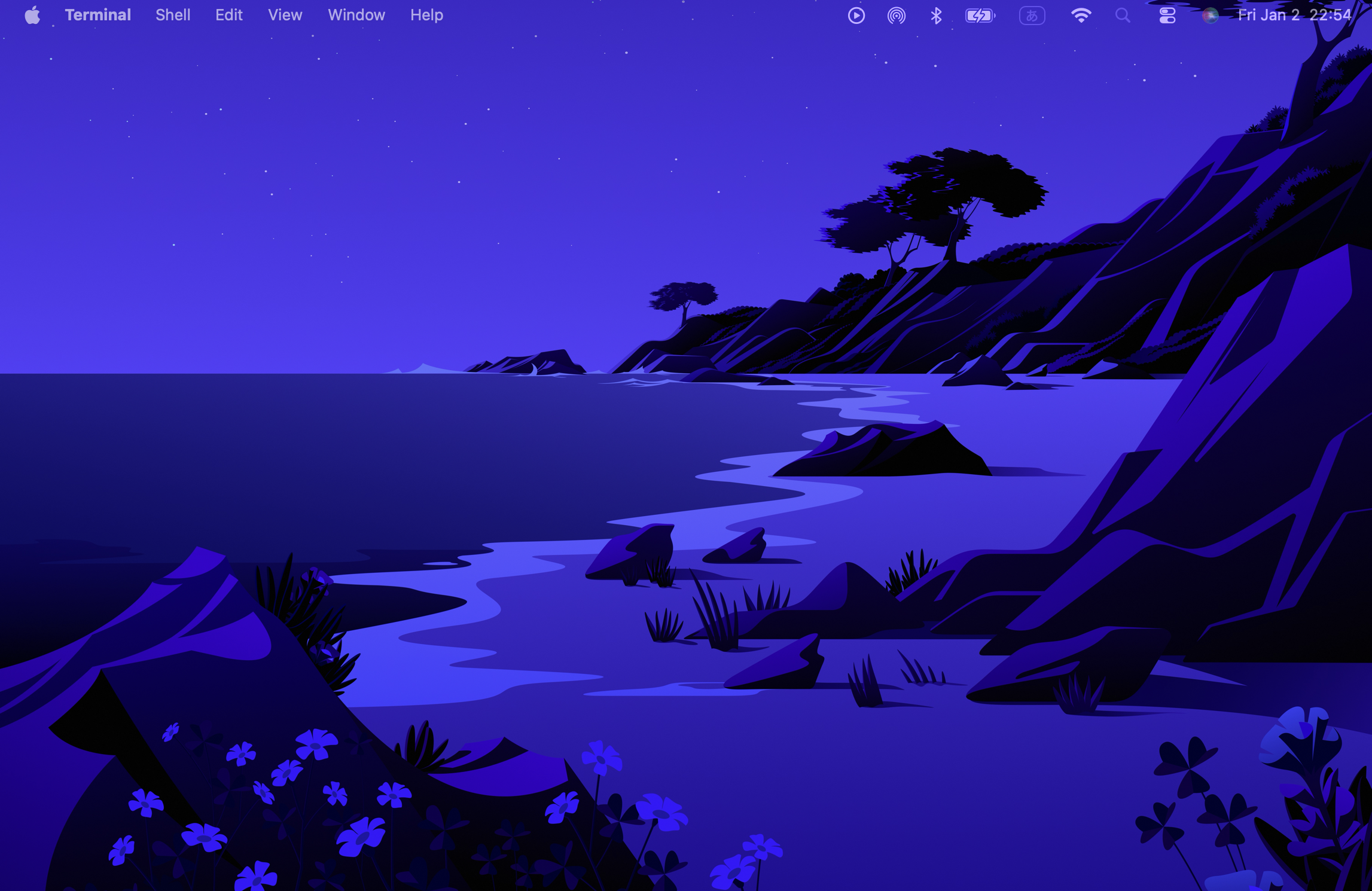Open Control Center toggles icon

coord(1167,15)
